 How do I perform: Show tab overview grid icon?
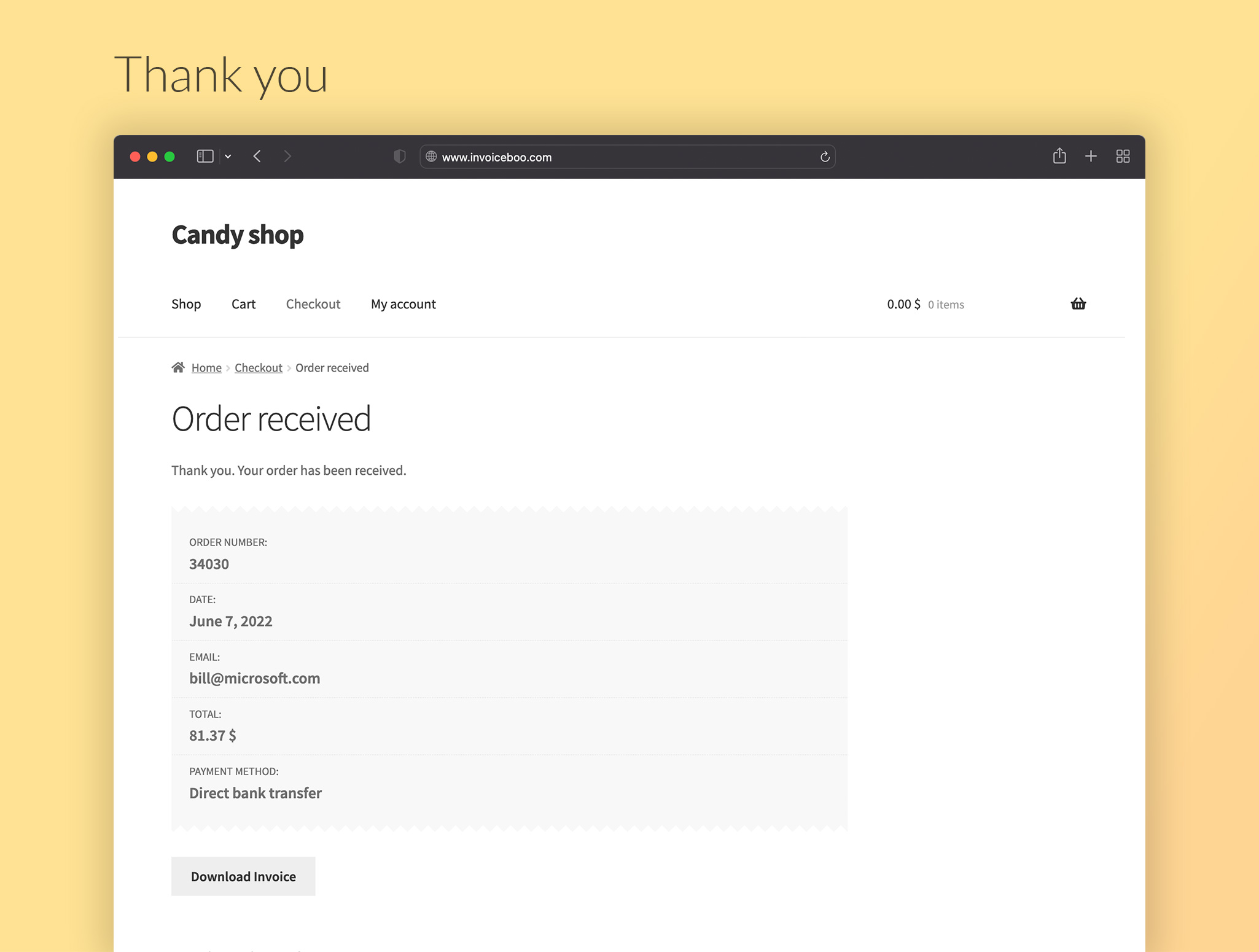pyautogui.click(x=1123, y=157)
